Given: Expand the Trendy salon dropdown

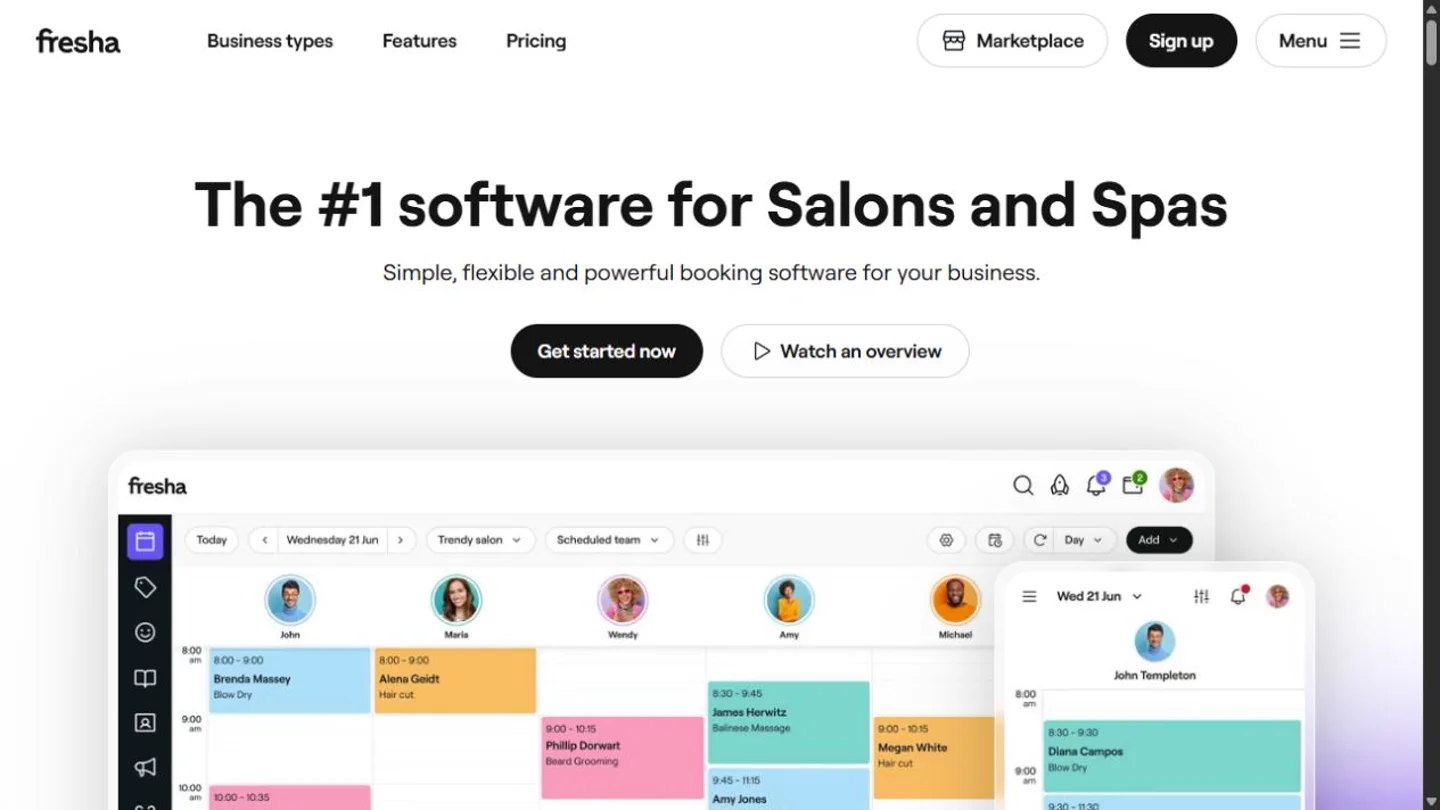Looking at the screenshot, I should coord(480,540).
